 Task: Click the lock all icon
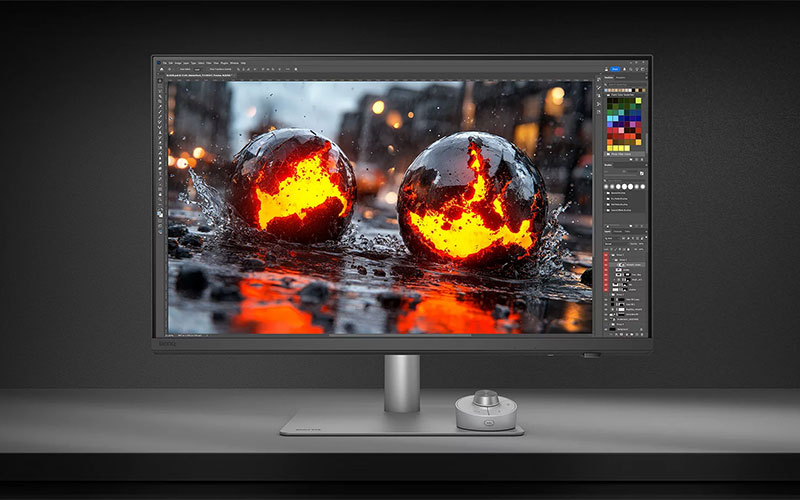click(629, 249)
